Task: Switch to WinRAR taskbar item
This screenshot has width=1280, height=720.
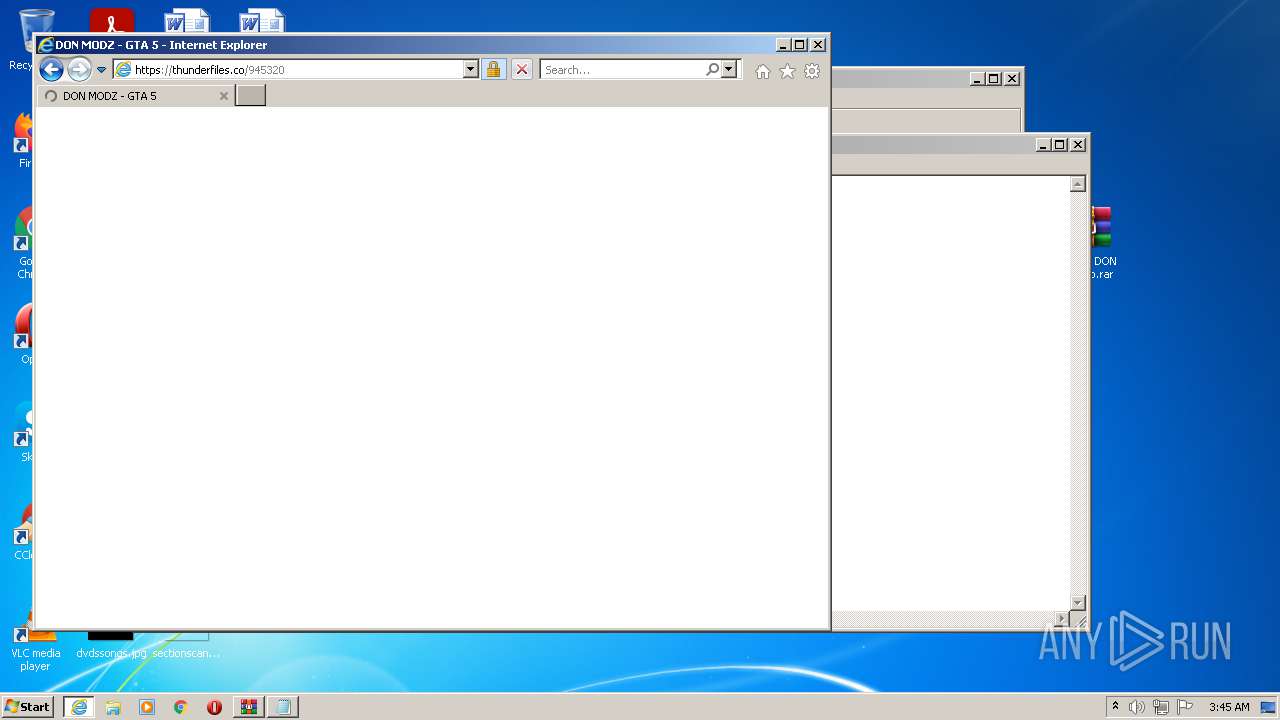Action: tap(249, 707)
